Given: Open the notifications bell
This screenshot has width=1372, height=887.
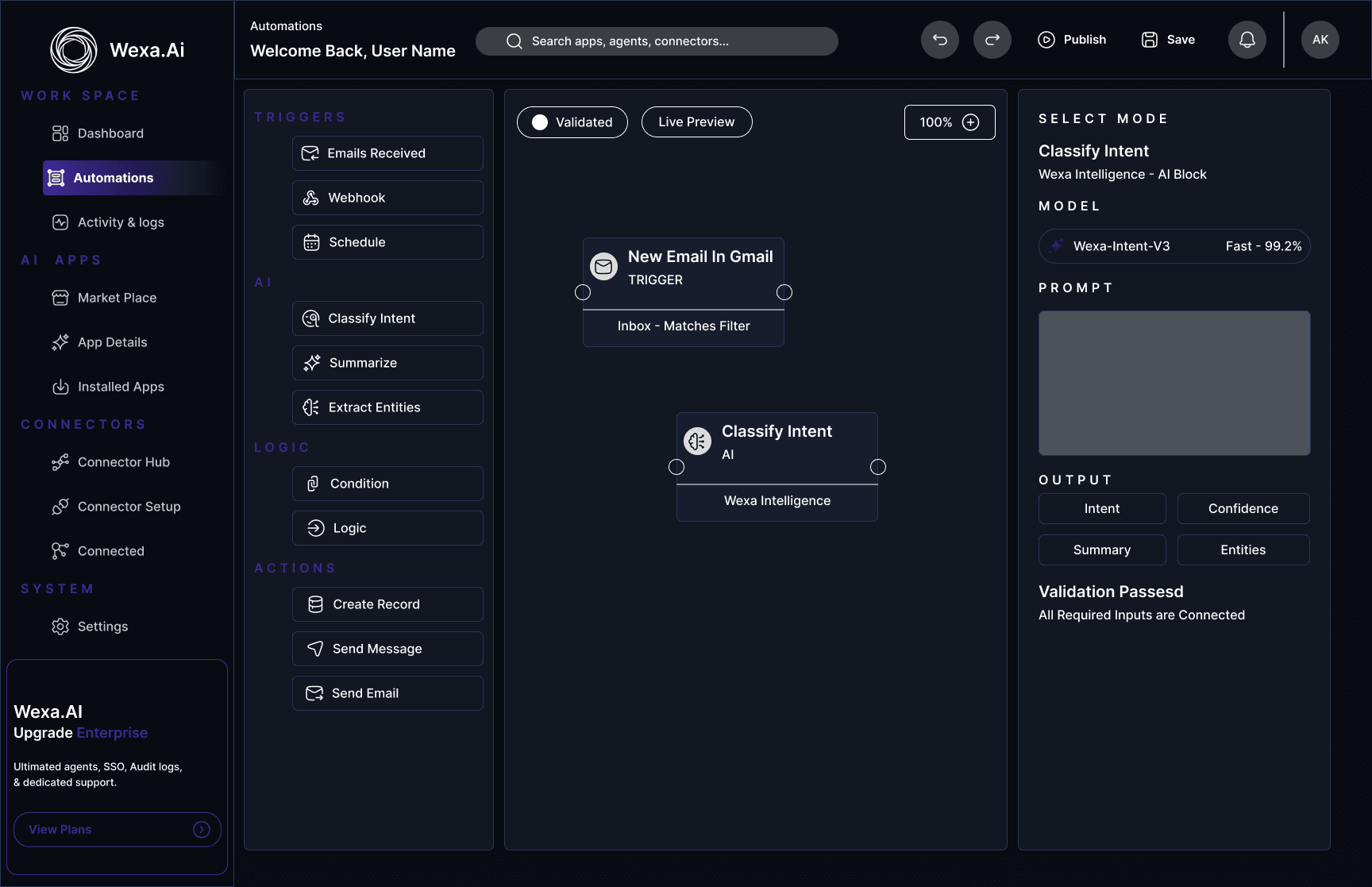Looking at the screenshot, I should point(1247,40).
